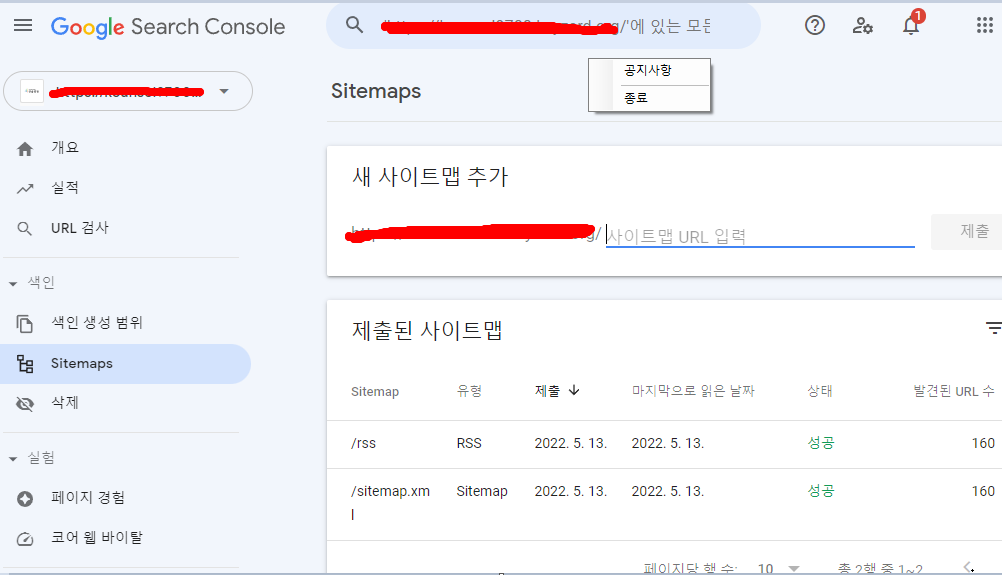This screenshot has width=1002, height=575.
Task: Open the 삭제 removals page
Action: click(x=65, y=402)
